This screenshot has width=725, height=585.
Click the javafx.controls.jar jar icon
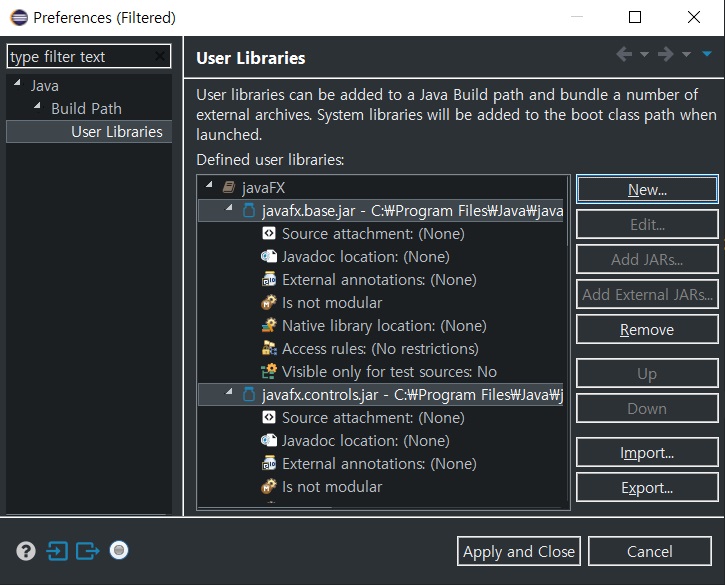tap(249, 394)
